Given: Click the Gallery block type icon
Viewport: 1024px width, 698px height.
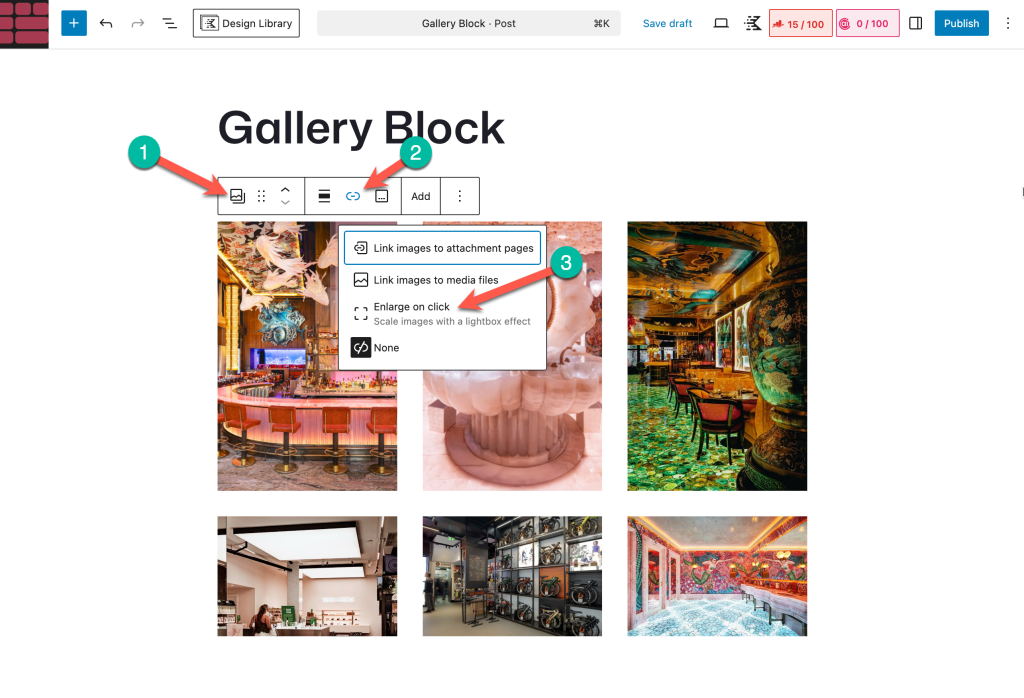Looking at the screenshot, I should pyautogui.click(x=237, y=196).
